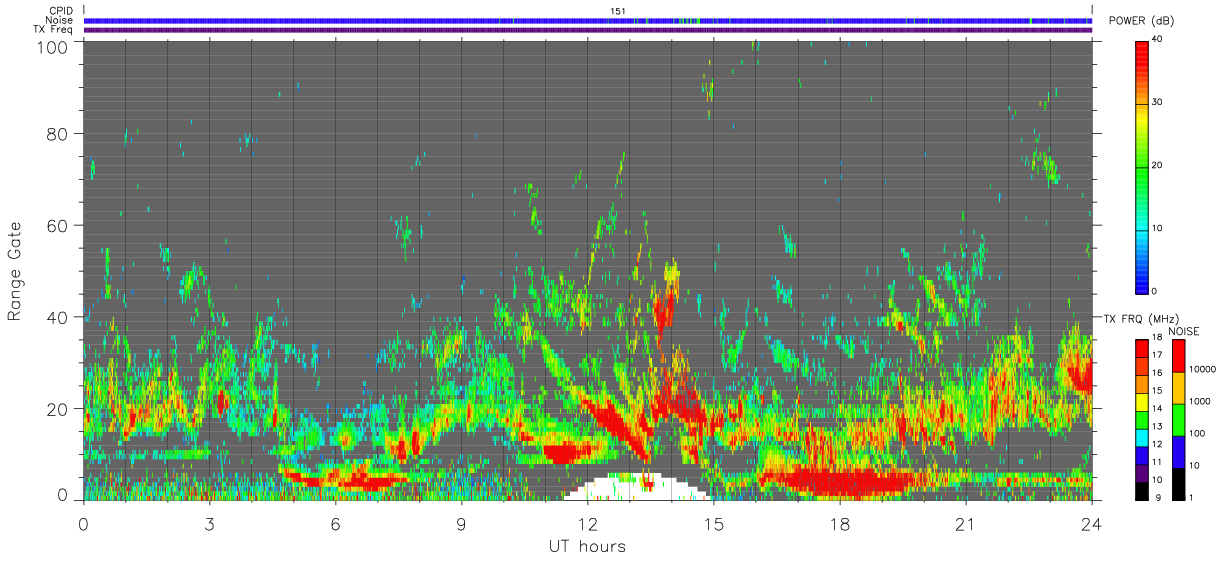Click the purple 10–11 MHz frequency swatch
Viewport: 1228px width, 567px height.
point(1141,473)
